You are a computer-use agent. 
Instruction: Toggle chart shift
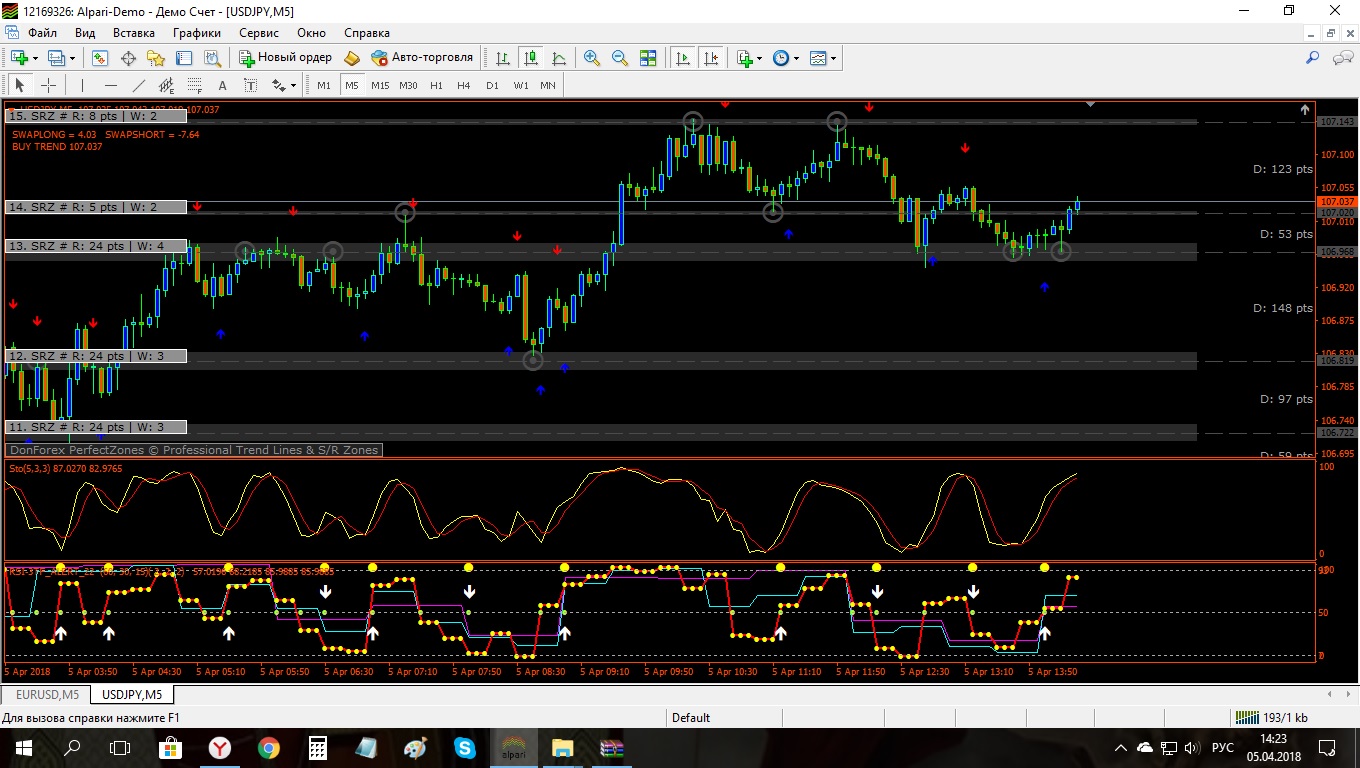tap(711, 58)
